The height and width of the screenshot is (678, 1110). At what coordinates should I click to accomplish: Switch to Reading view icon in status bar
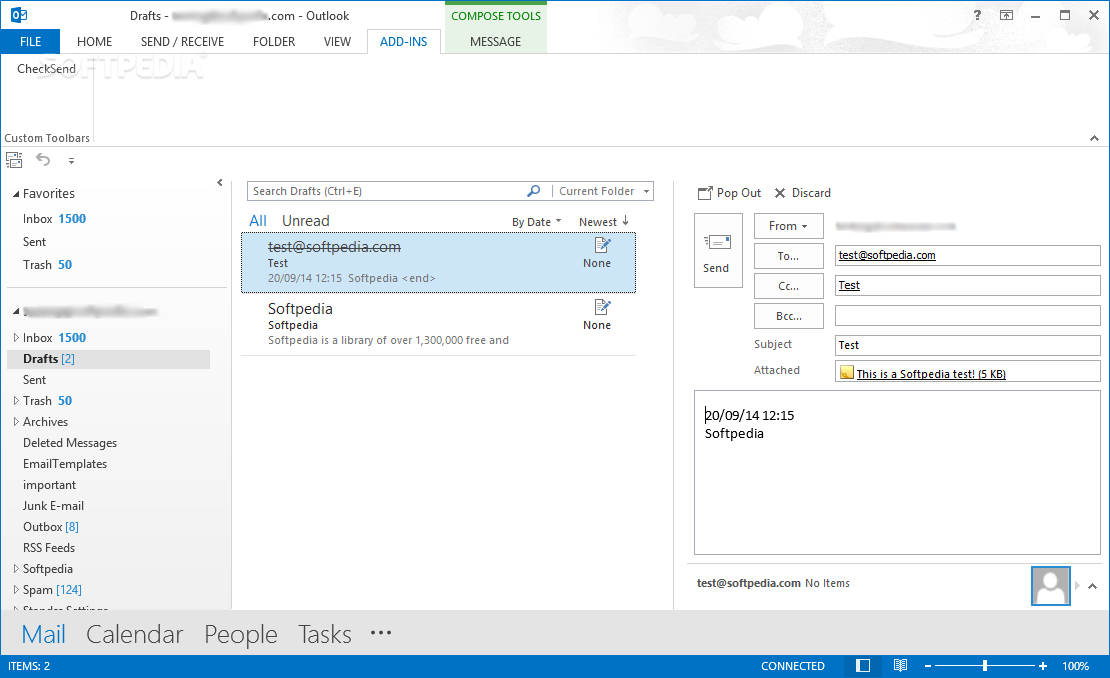point(900,666)
